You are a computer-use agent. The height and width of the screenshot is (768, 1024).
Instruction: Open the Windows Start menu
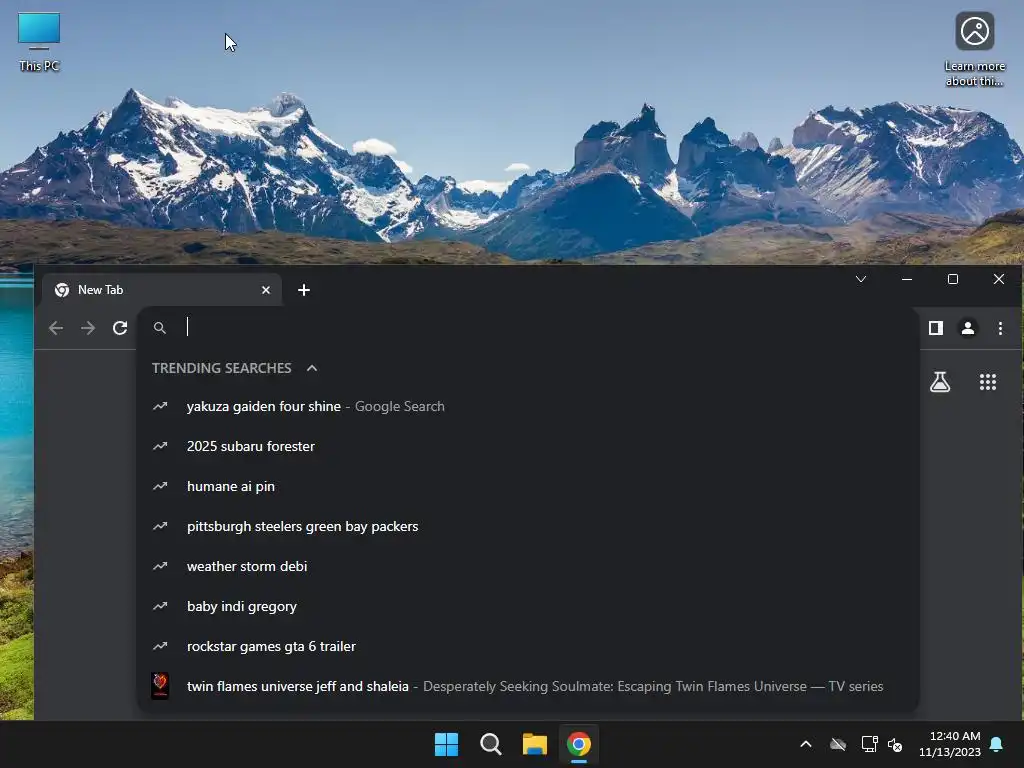click(447, 744)
